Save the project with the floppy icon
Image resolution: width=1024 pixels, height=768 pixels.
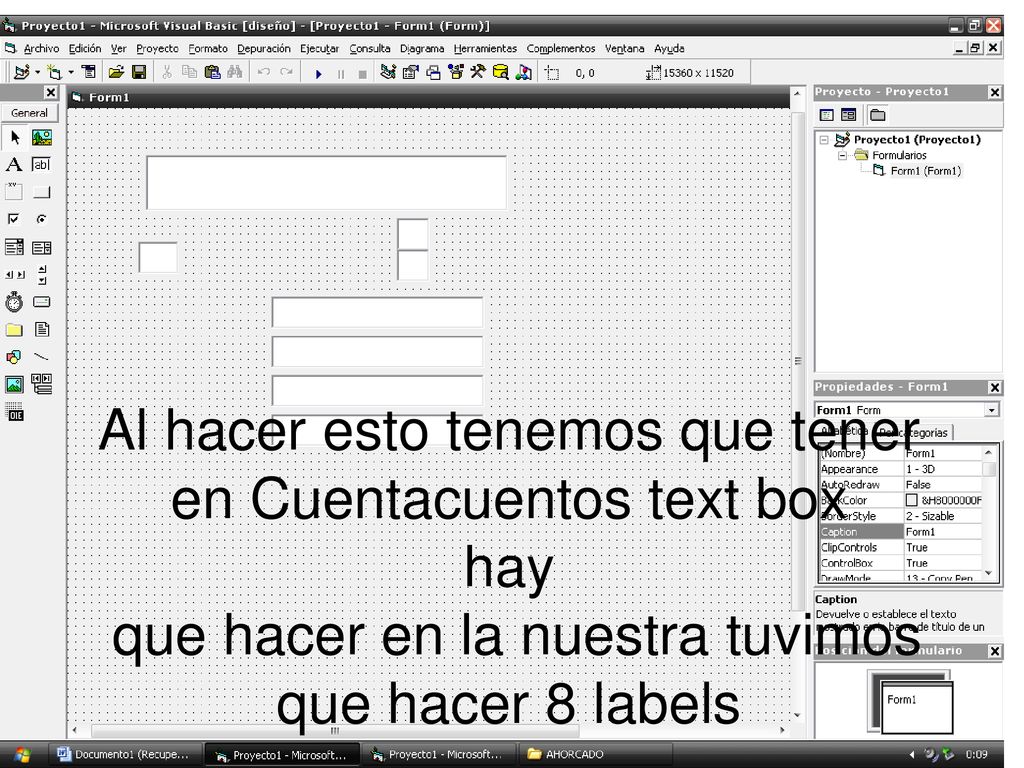(x=138, y=72)
